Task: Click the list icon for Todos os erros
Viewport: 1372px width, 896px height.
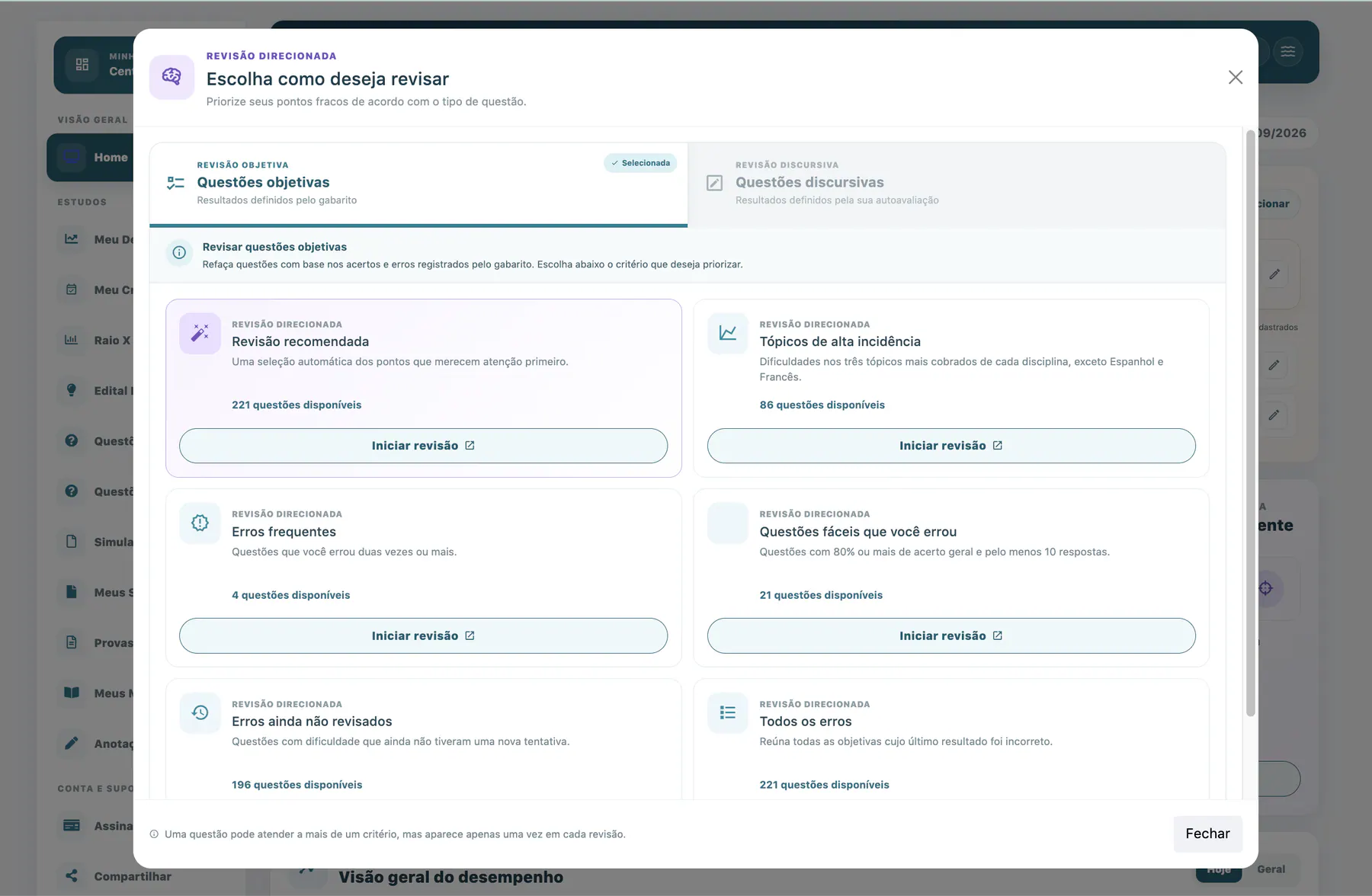Action: click(x=728, y=712)
